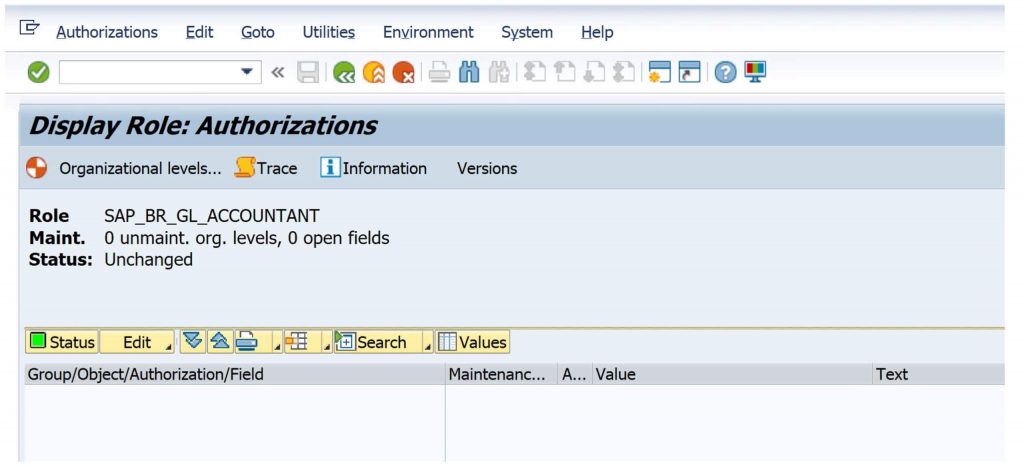The height and width of the screenshot is (467, 1024).
Task: Click the orange Exit icon
Action: (374, 72)
